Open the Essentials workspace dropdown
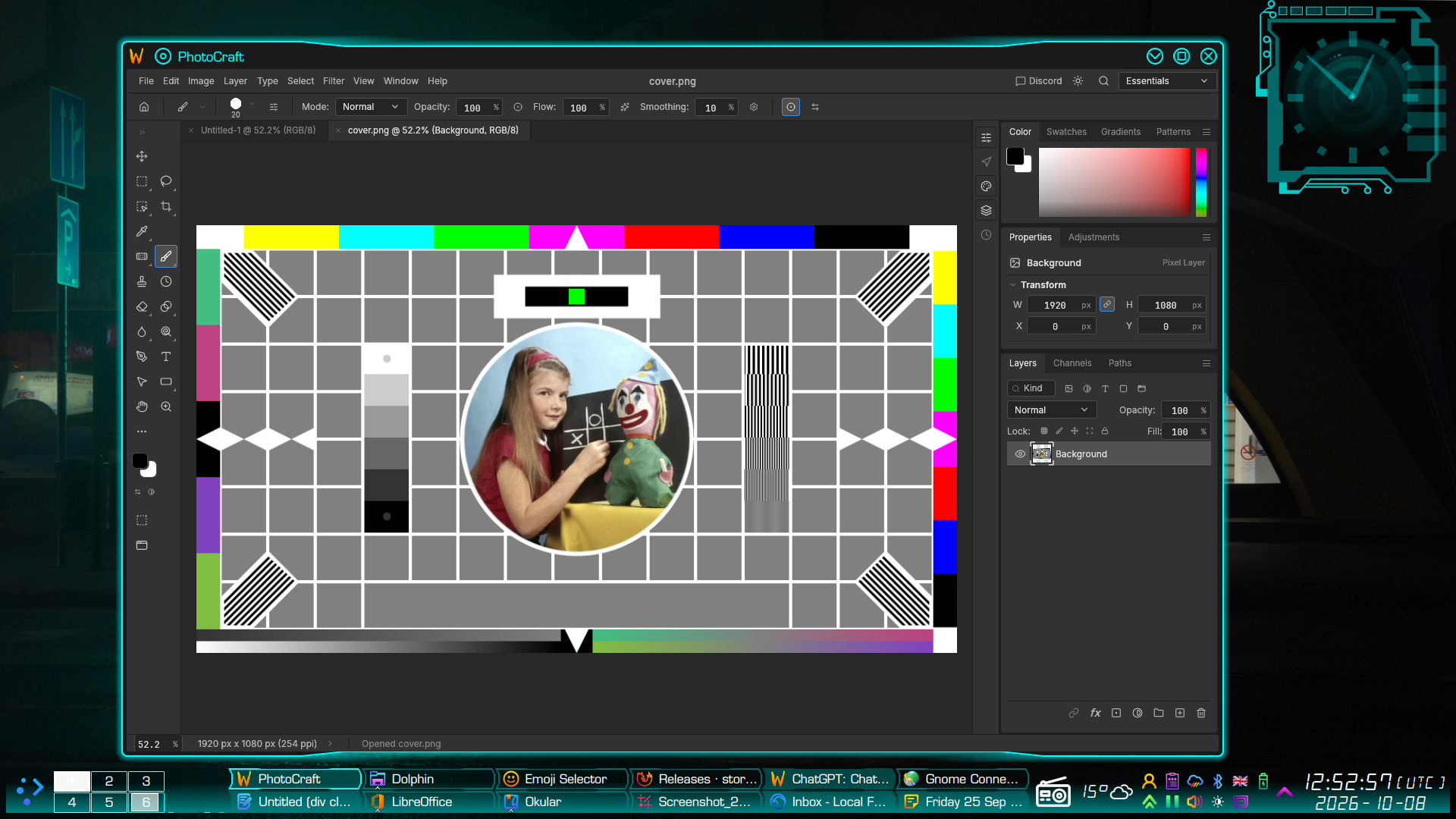 [1167, 81]
